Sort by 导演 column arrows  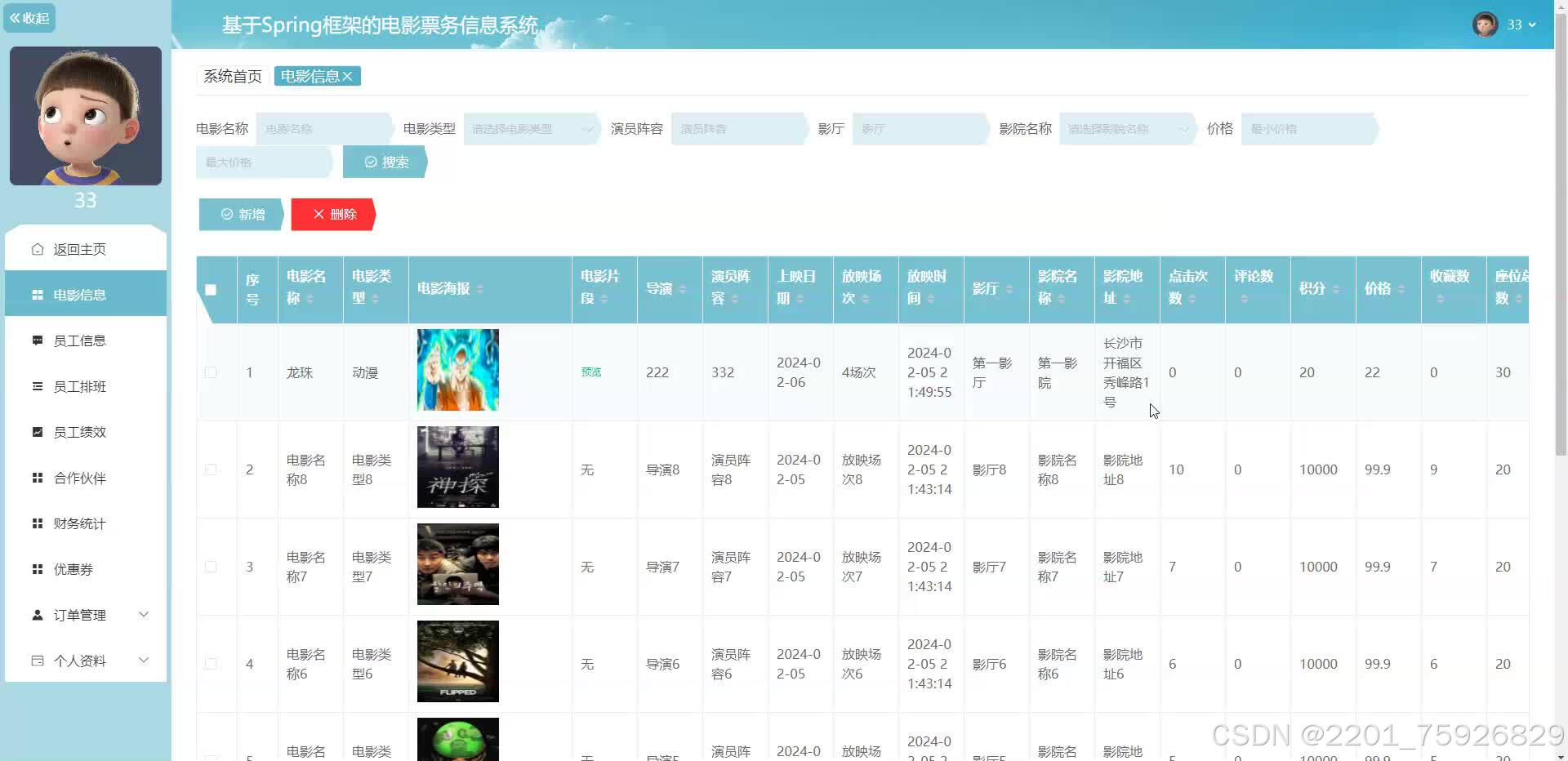[683, 289]
